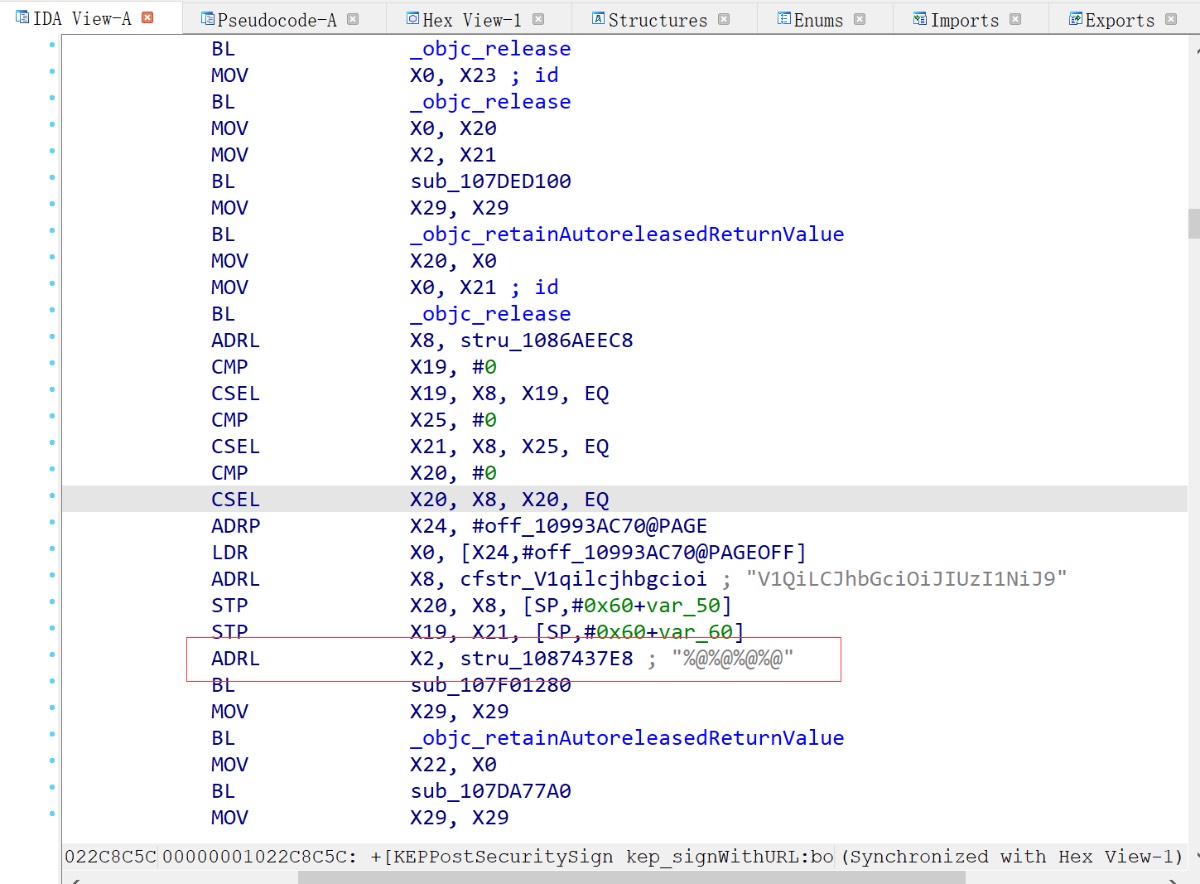Click the Enums tab icon

[784, 19]
